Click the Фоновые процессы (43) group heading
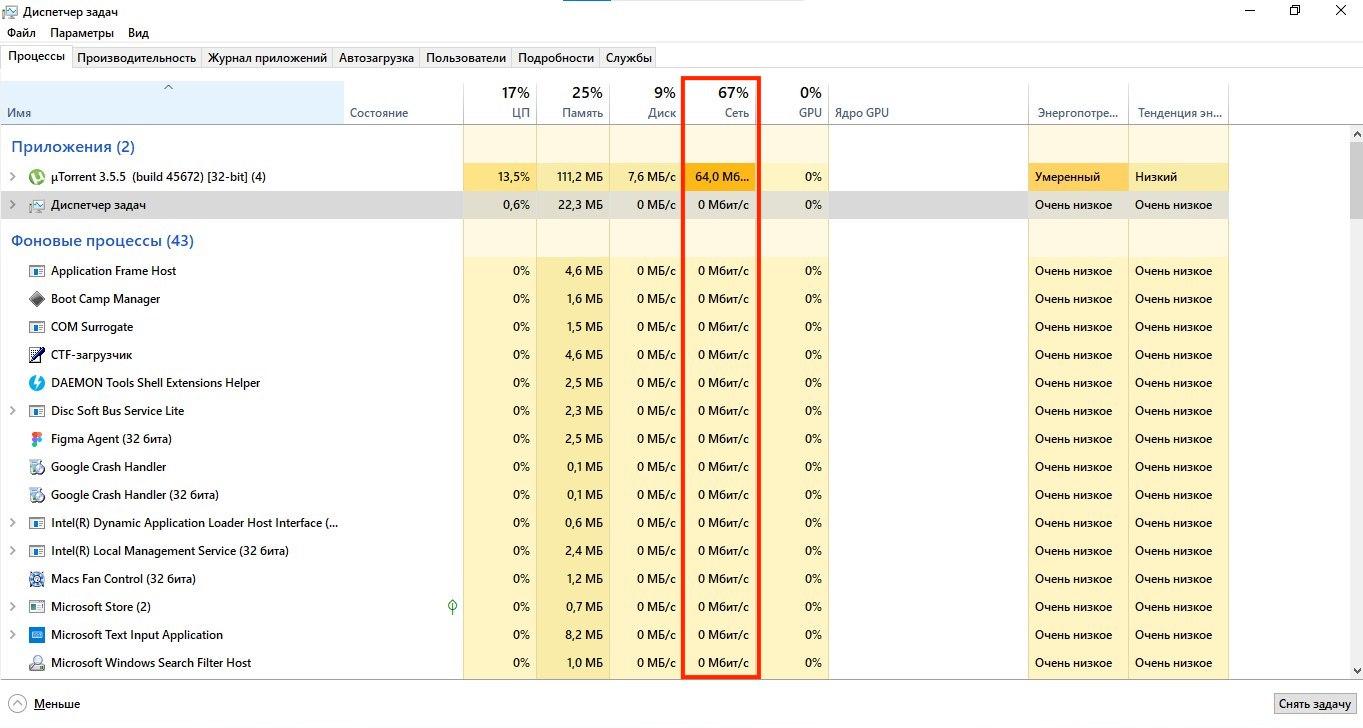 [103, 241]
